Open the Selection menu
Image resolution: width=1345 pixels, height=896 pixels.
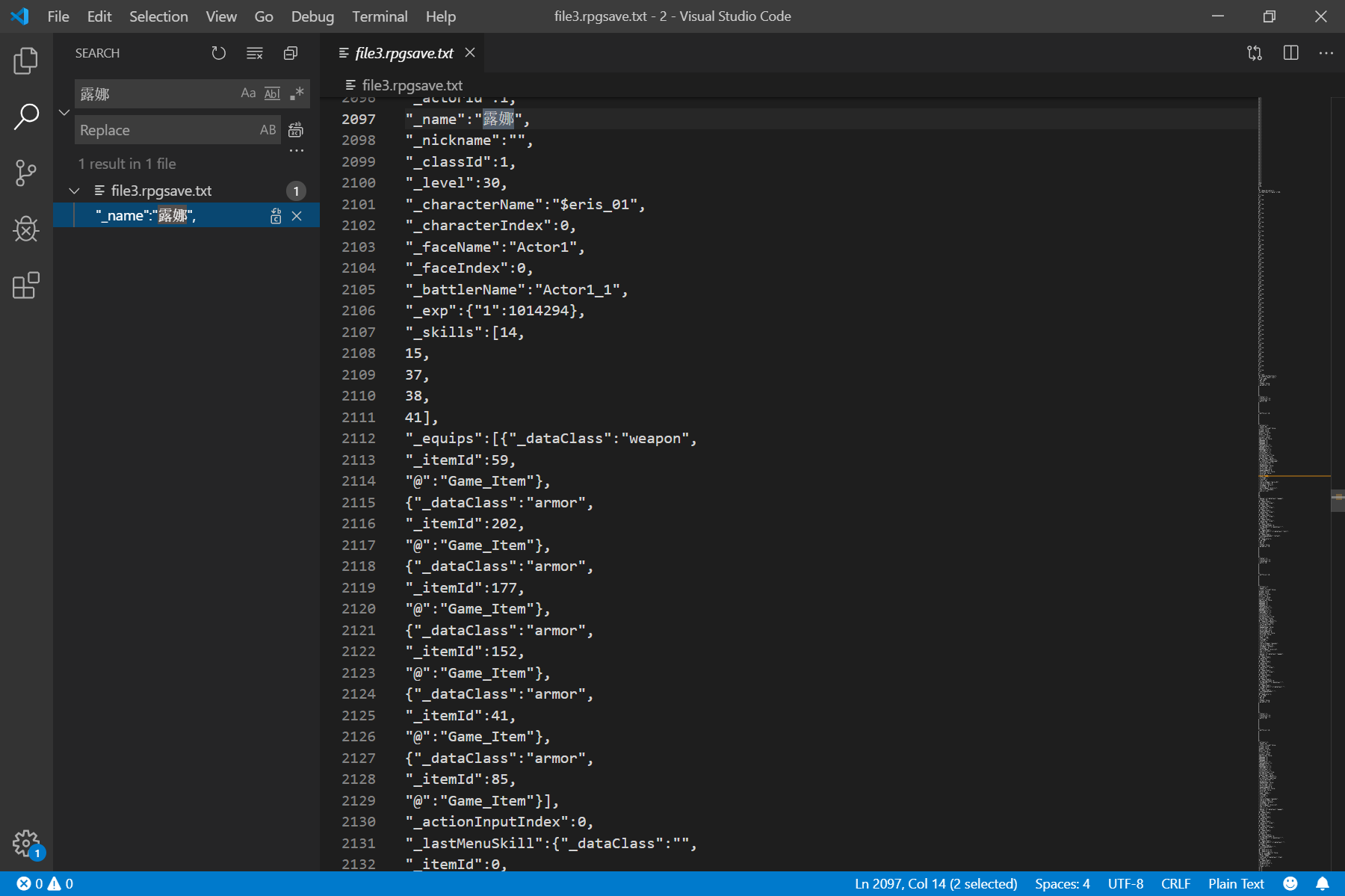(x=158, y=16)
